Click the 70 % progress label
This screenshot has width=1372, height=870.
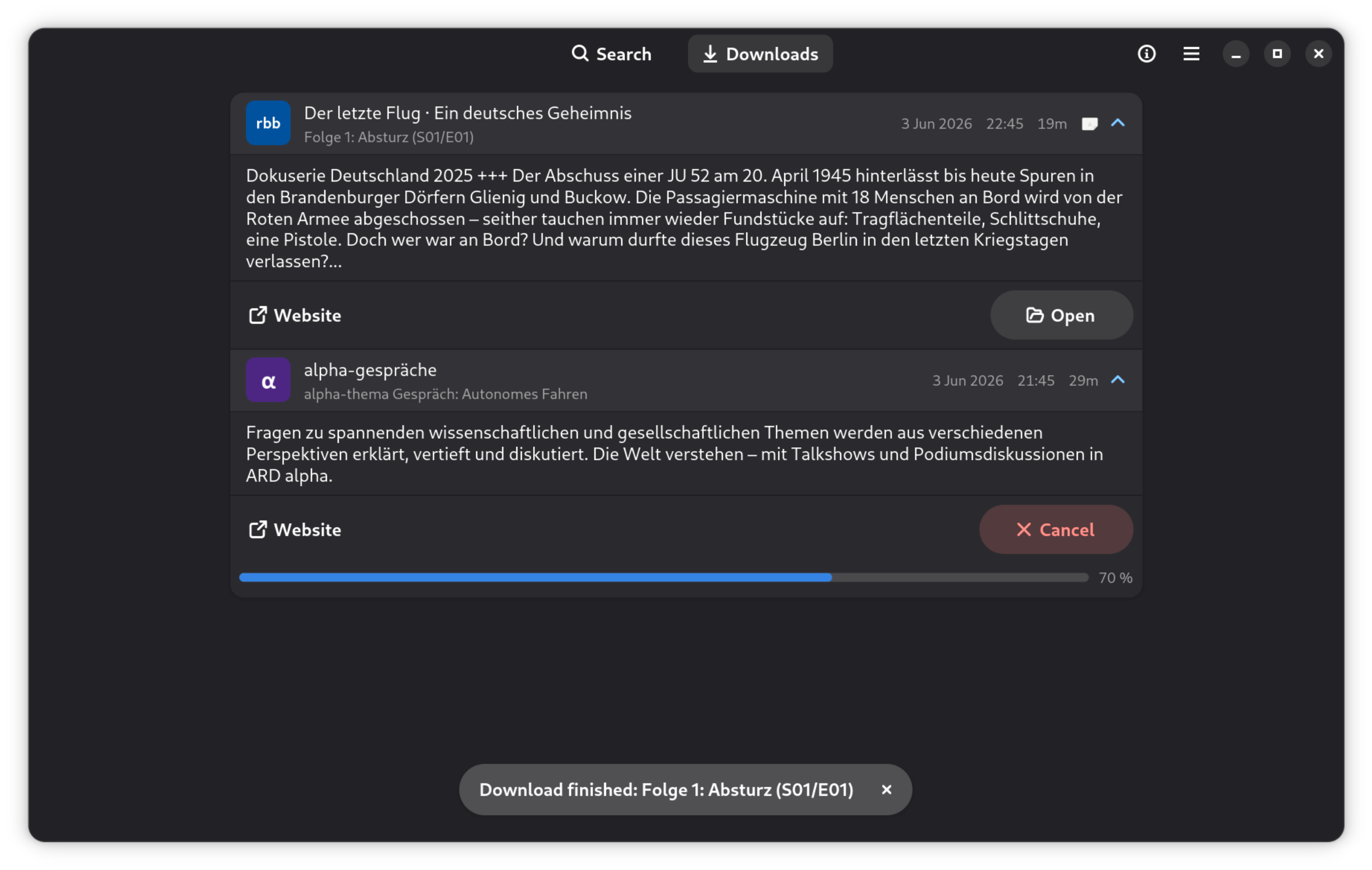point(1115,578)
